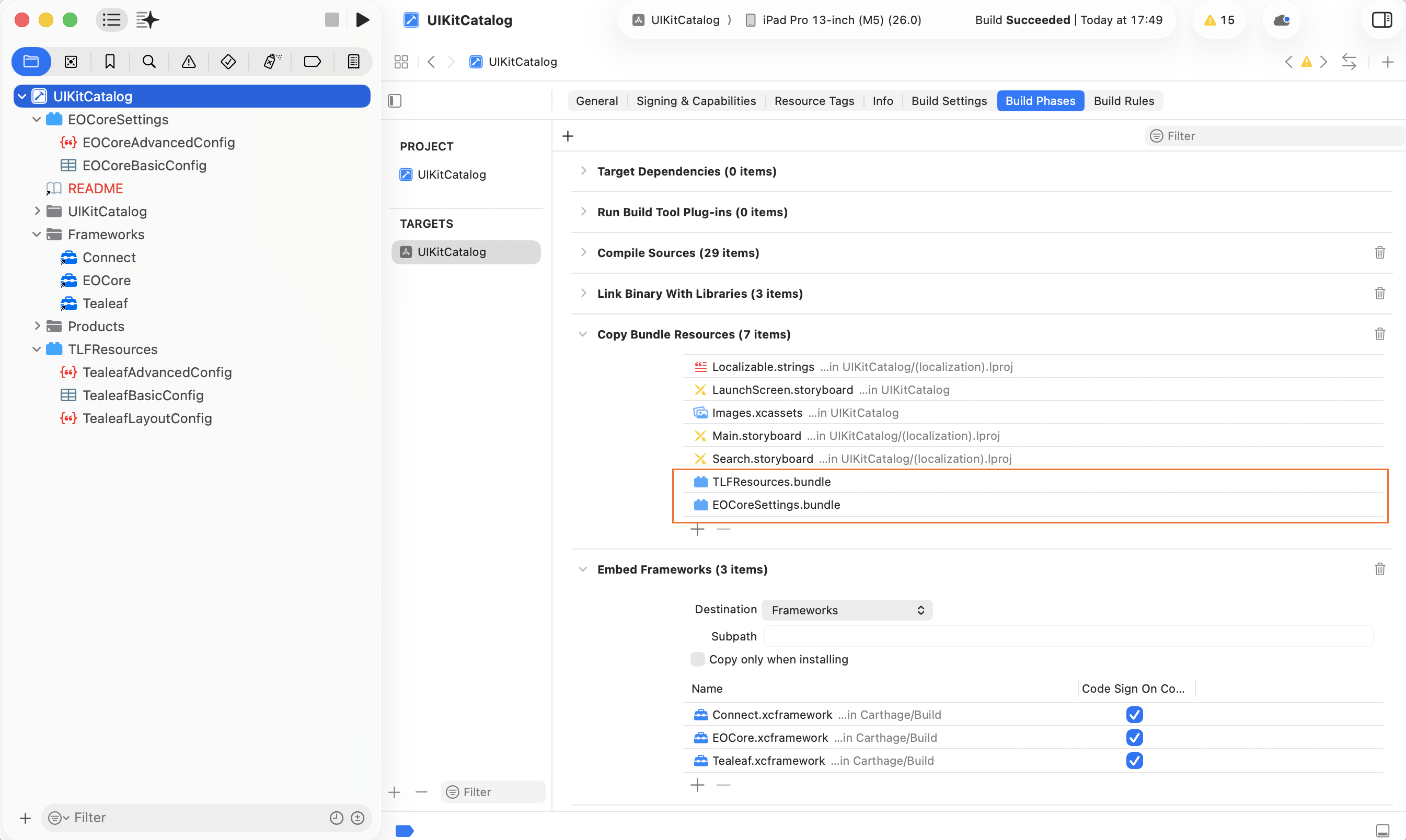Image resolution: width=1406 pixels, height=840 pixels.
Task: Choose the iPad Pro 13-inch run destination
Action: click(x=834, y=20)
